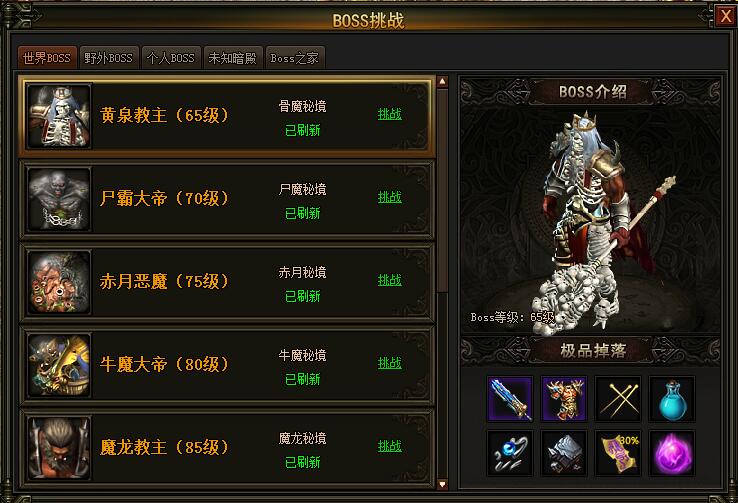Select the red armor drop icon
Image resolution: width=738 pixels, height=503 pixels.
click(x=564, y=398)
